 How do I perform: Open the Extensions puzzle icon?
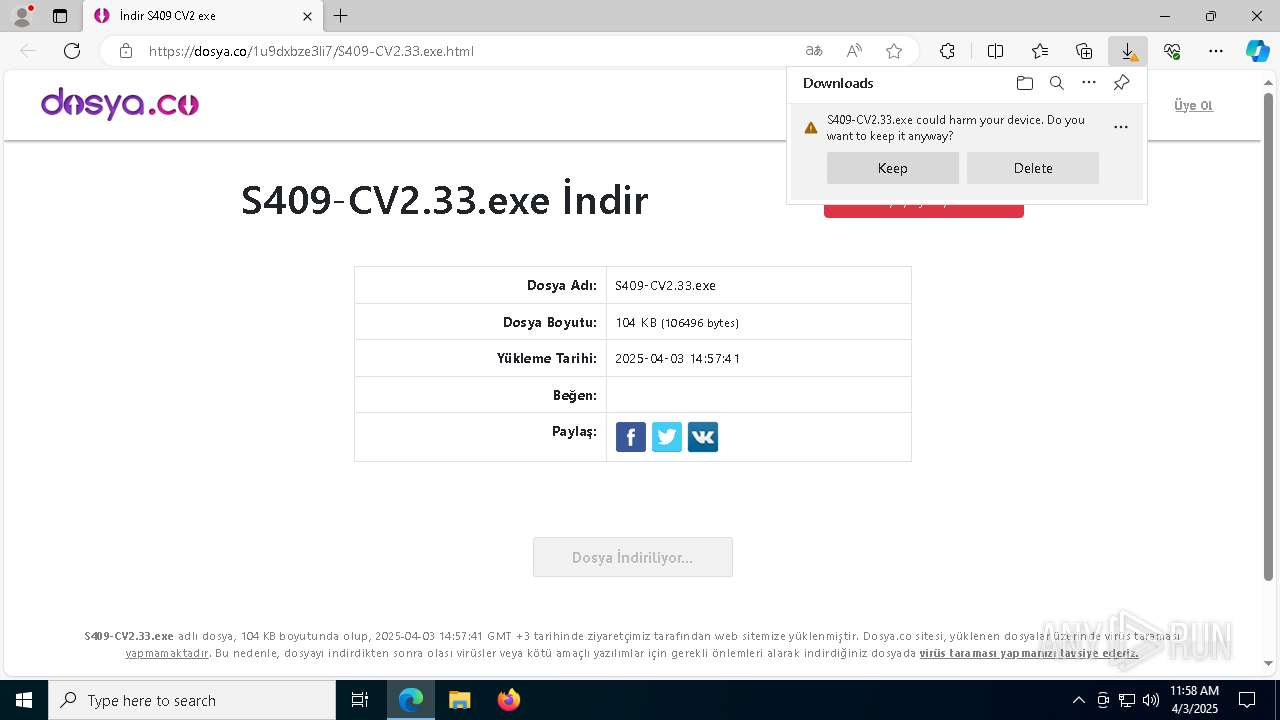point(947,51)
